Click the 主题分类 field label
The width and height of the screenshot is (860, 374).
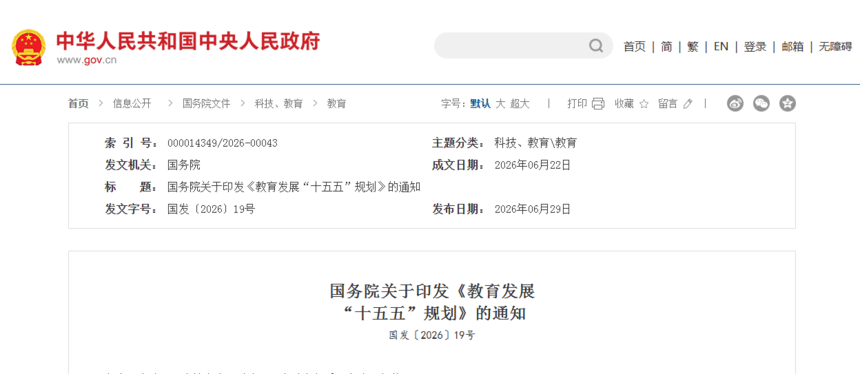(x=458, y=143)
